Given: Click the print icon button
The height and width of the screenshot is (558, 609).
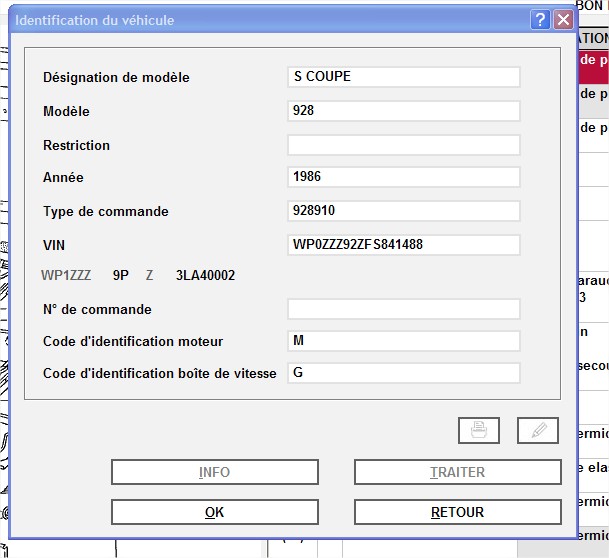Looking at the screenshot, I should (x=479, y=430).
